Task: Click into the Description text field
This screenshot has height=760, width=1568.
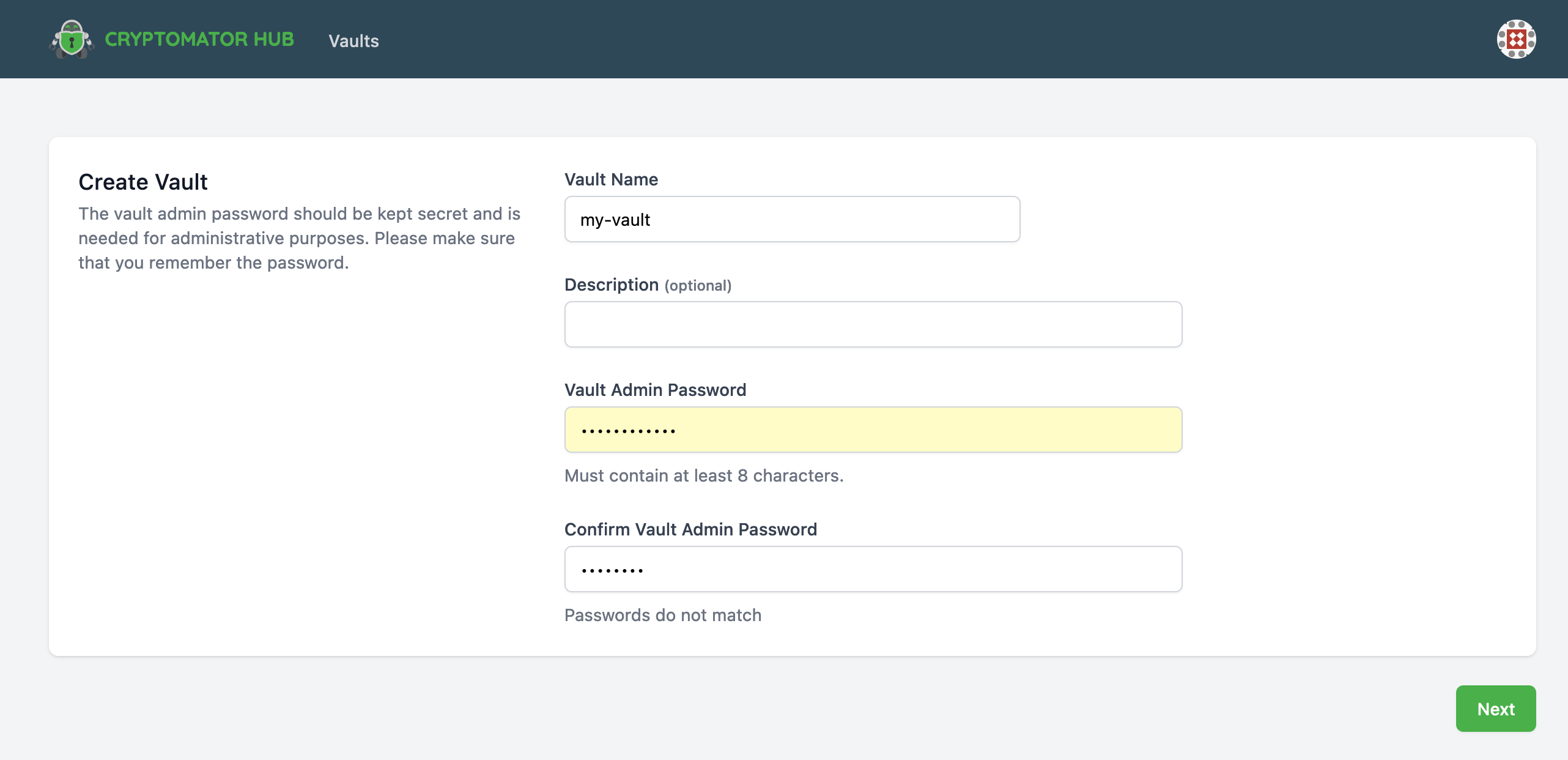Action: [x=873, y=324]
